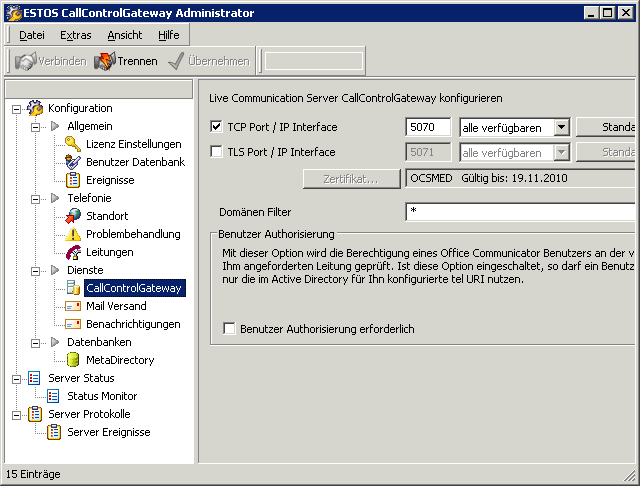Uncheck TCP Port / IP Interface checkbox
This screenshot has width=640, height=486.
(x=216, y=127)
